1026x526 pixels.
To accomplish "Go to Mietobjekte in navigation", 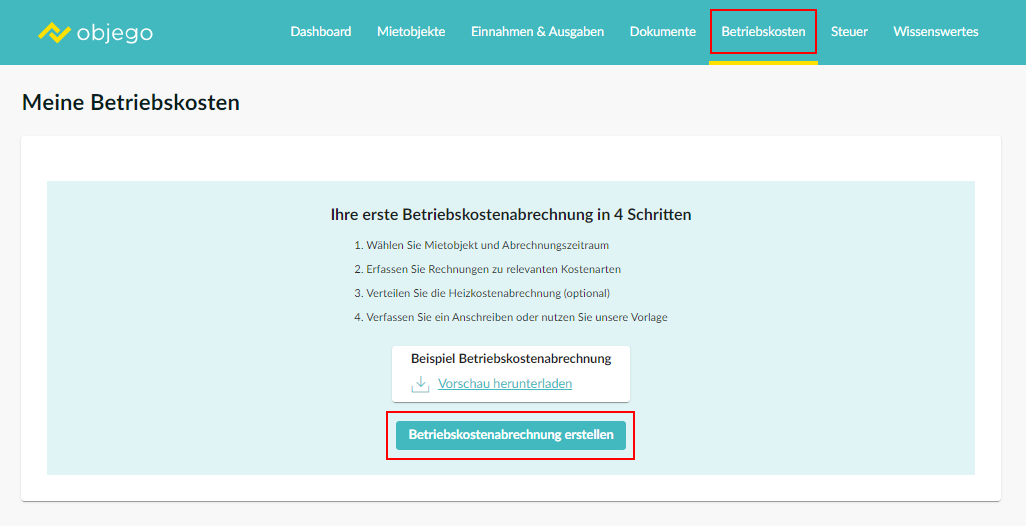I will pos(411,32).
